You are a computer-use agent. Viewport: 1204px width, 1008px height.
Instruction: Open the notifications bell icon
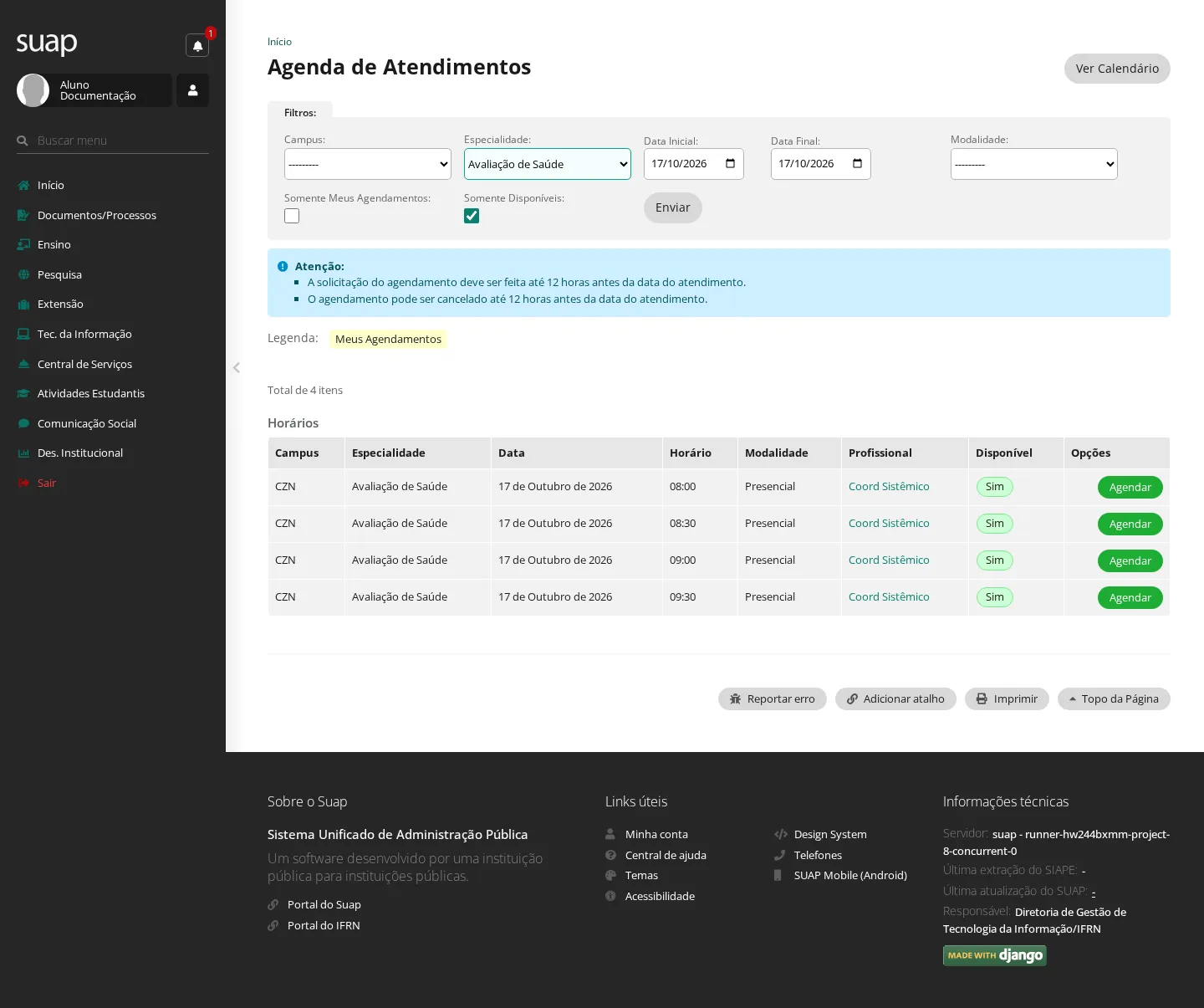(197, 46)
